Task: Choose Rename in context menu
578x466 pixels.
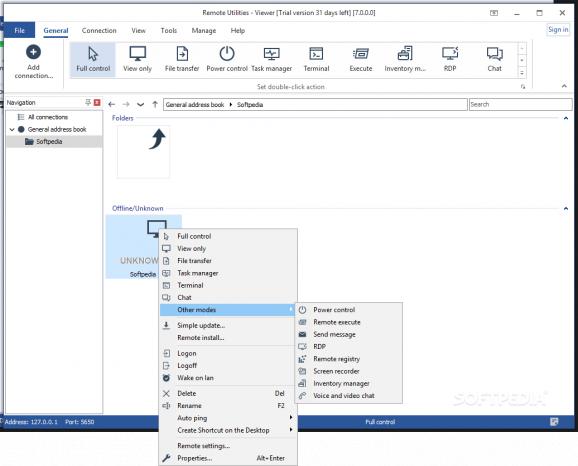Action: [228, 406]
